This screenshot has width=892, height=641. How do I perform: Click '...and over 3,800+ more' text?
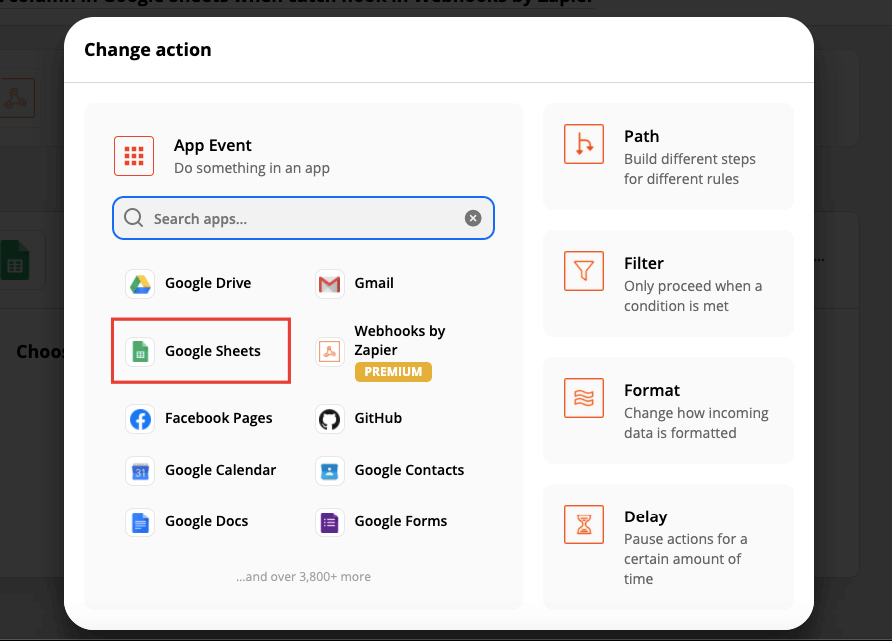click(x=303, y=577)
